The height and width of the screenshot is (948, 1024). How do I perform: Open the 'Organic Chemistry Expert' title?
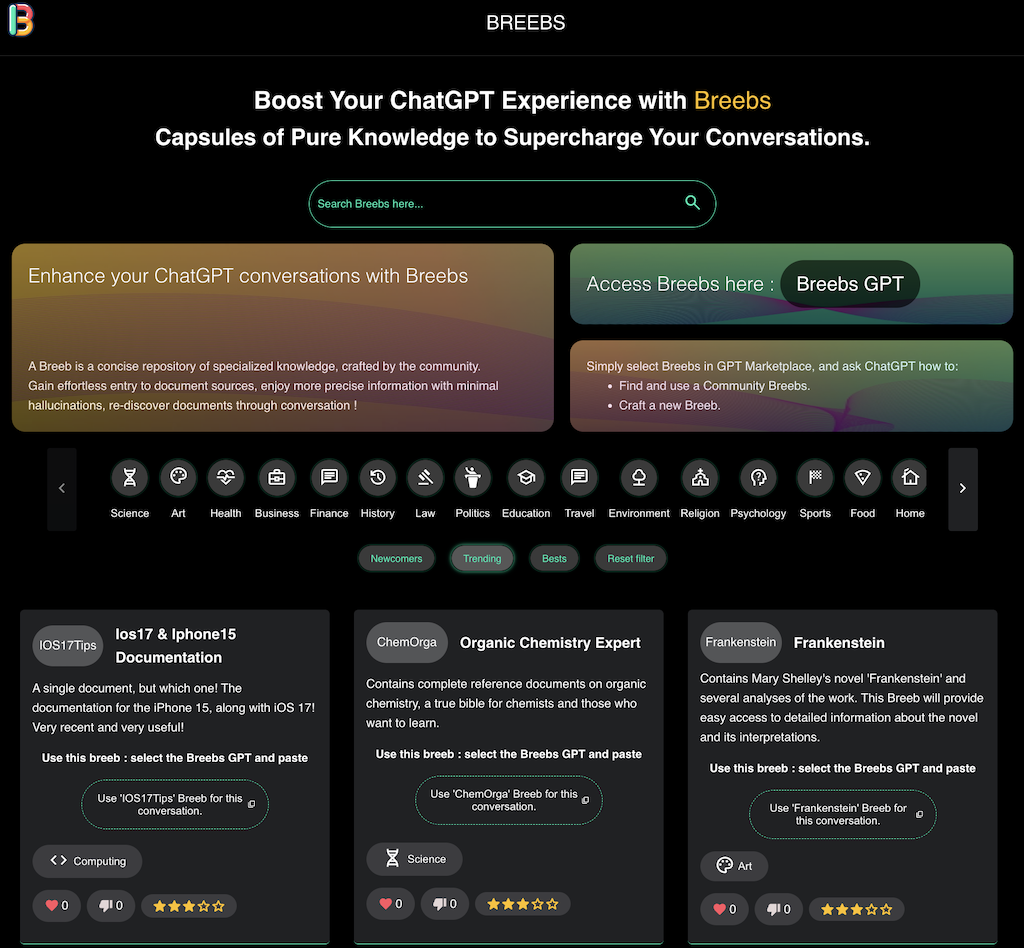click(x=550, y=643)
